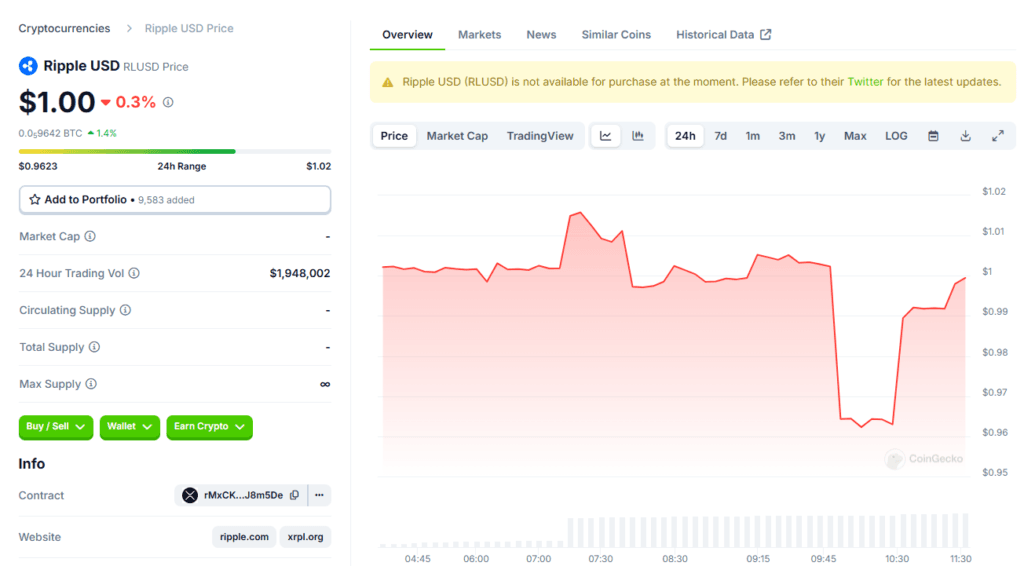
Task: Switch to the Markets tab
Action: (479, 35)
